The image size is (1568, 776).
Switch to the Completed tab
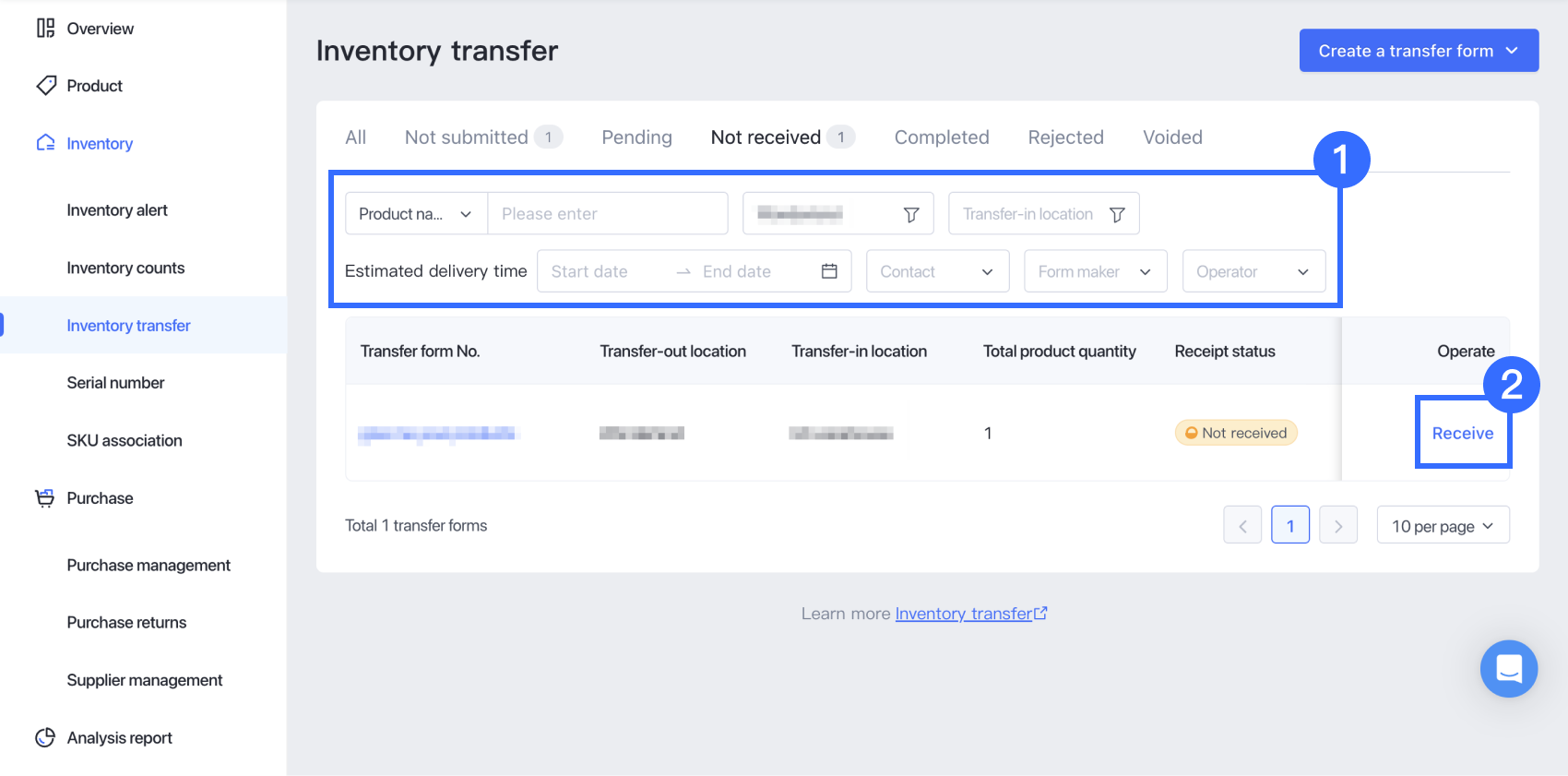point(942,137)
